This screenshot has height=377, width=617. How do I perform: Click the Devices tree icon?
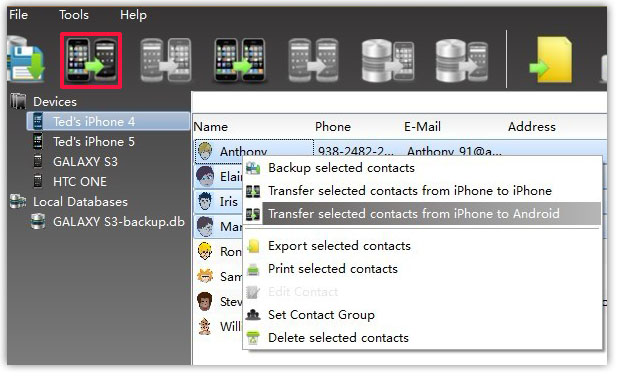(18, 101)
